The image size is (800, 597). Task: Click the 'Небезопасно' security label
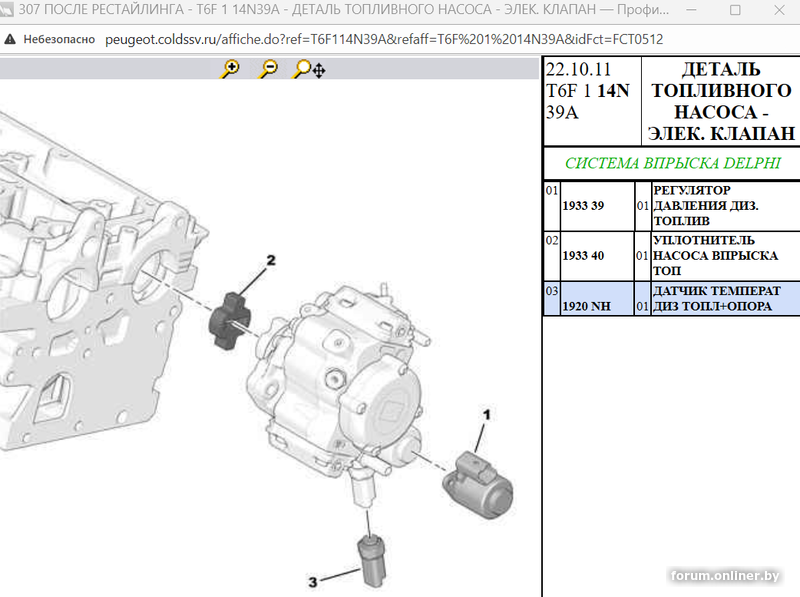(59, 39)
